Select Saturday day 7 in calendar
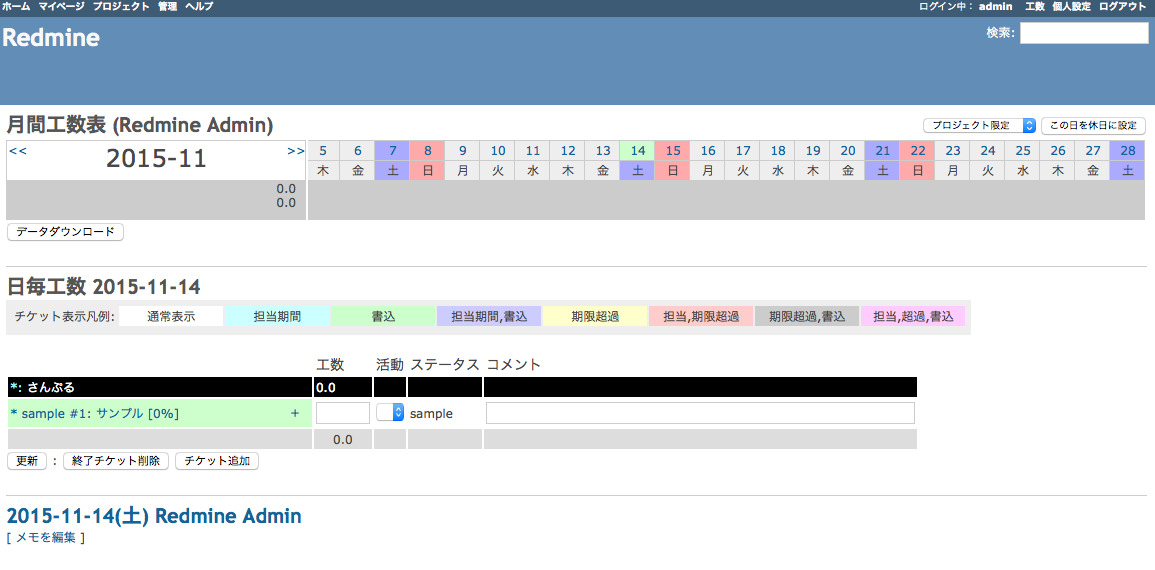The height and width of the screenshot is (570, 1155). pos(393,151)
